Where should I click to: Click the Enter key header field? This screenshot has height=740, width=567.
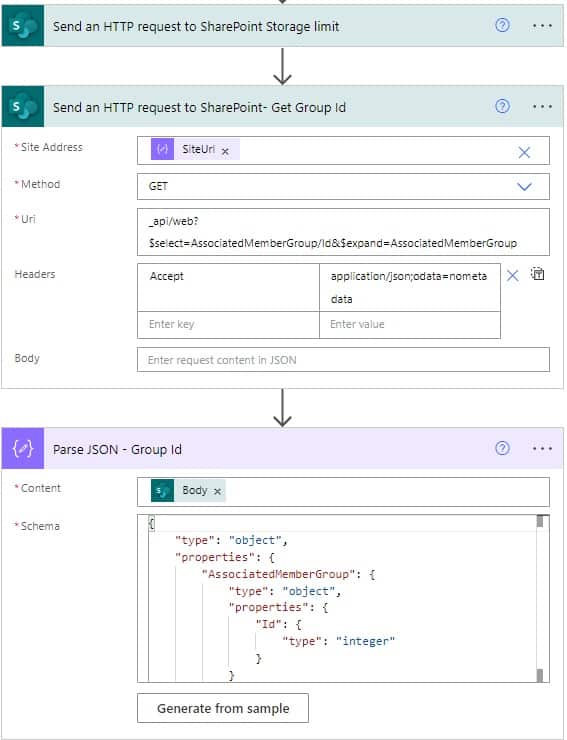[x=228, y=325]
